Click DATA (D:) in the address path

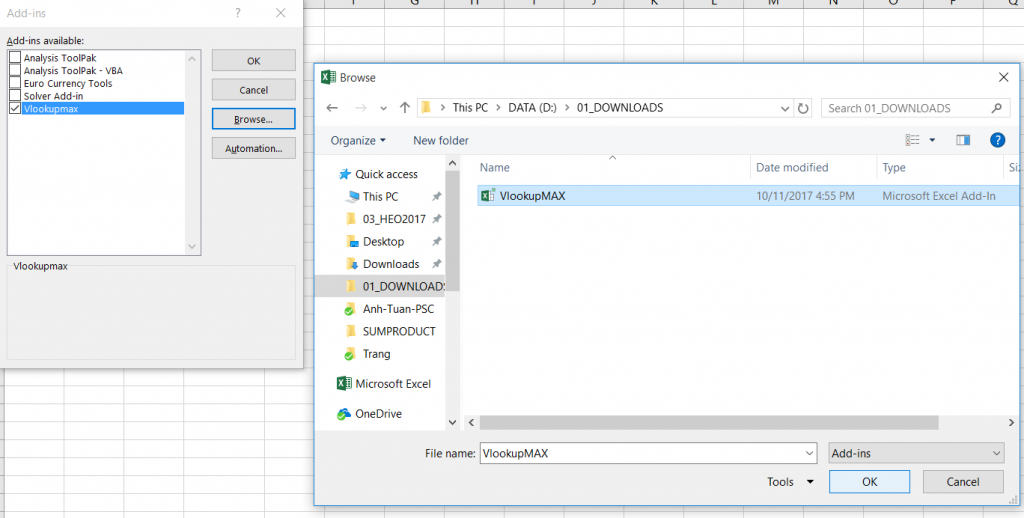(532, 108)
